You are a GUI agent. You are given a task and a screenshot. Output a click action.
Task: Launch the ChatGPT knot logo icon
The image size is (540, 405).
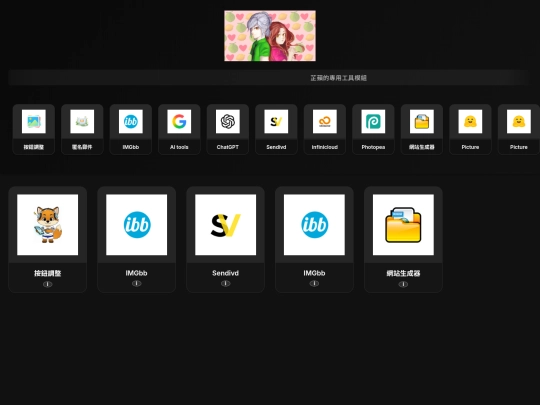[x=228, y=121]
